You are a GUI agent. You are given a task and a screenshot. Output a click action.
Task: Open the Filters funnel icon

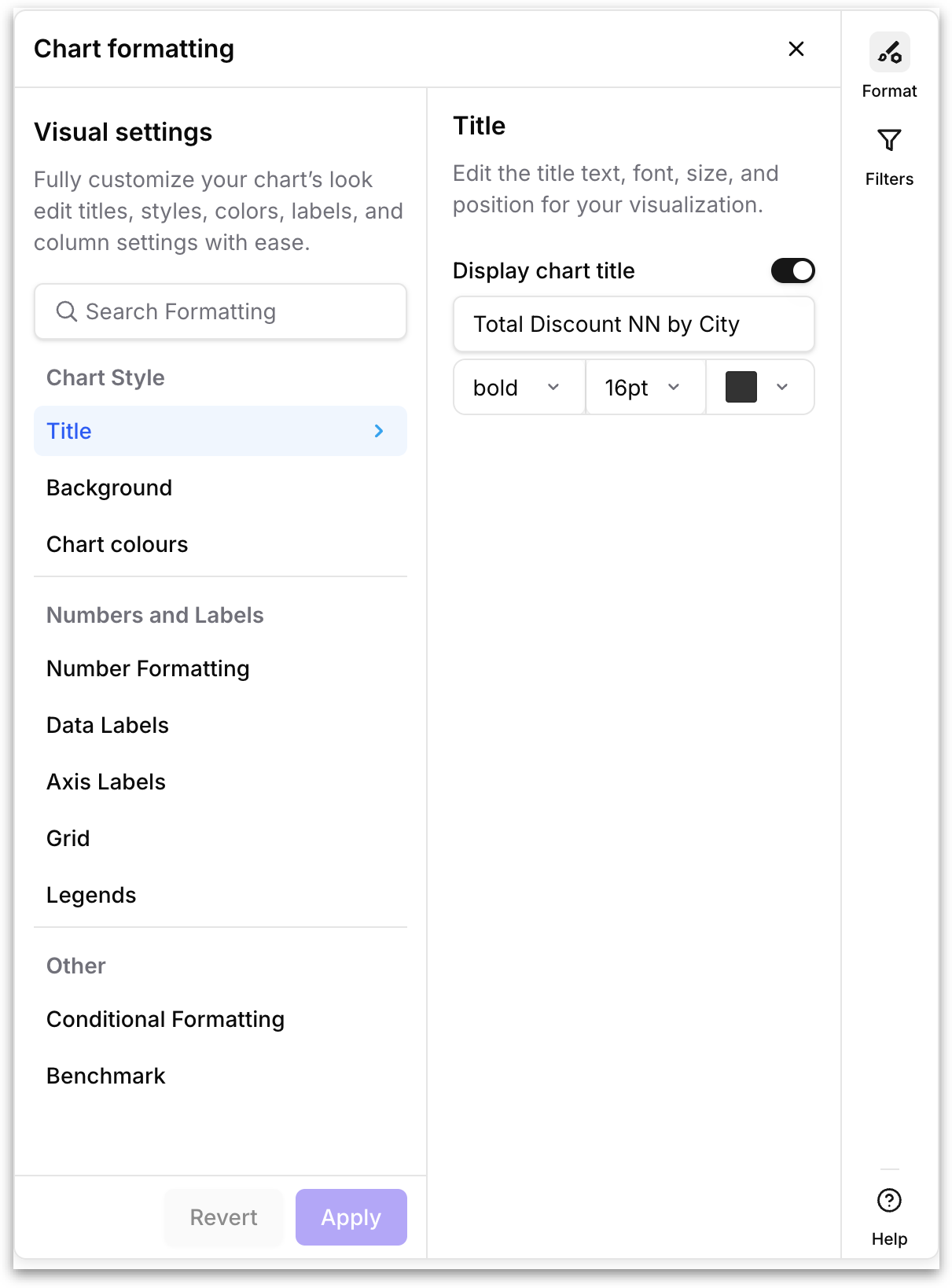(x=889, y=140)
